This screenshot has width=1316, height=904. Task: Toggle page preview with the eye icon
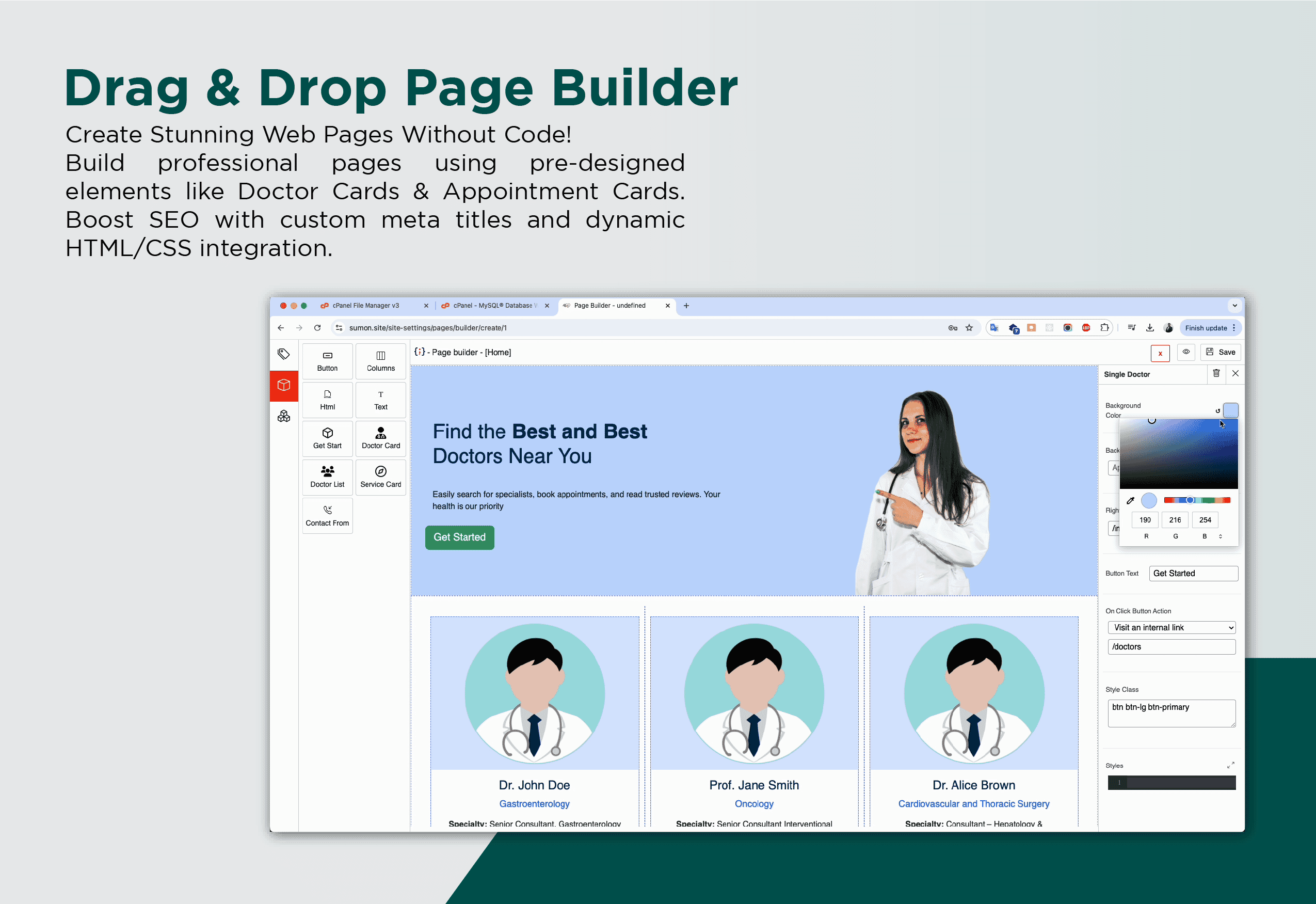tap(1186, 352)
